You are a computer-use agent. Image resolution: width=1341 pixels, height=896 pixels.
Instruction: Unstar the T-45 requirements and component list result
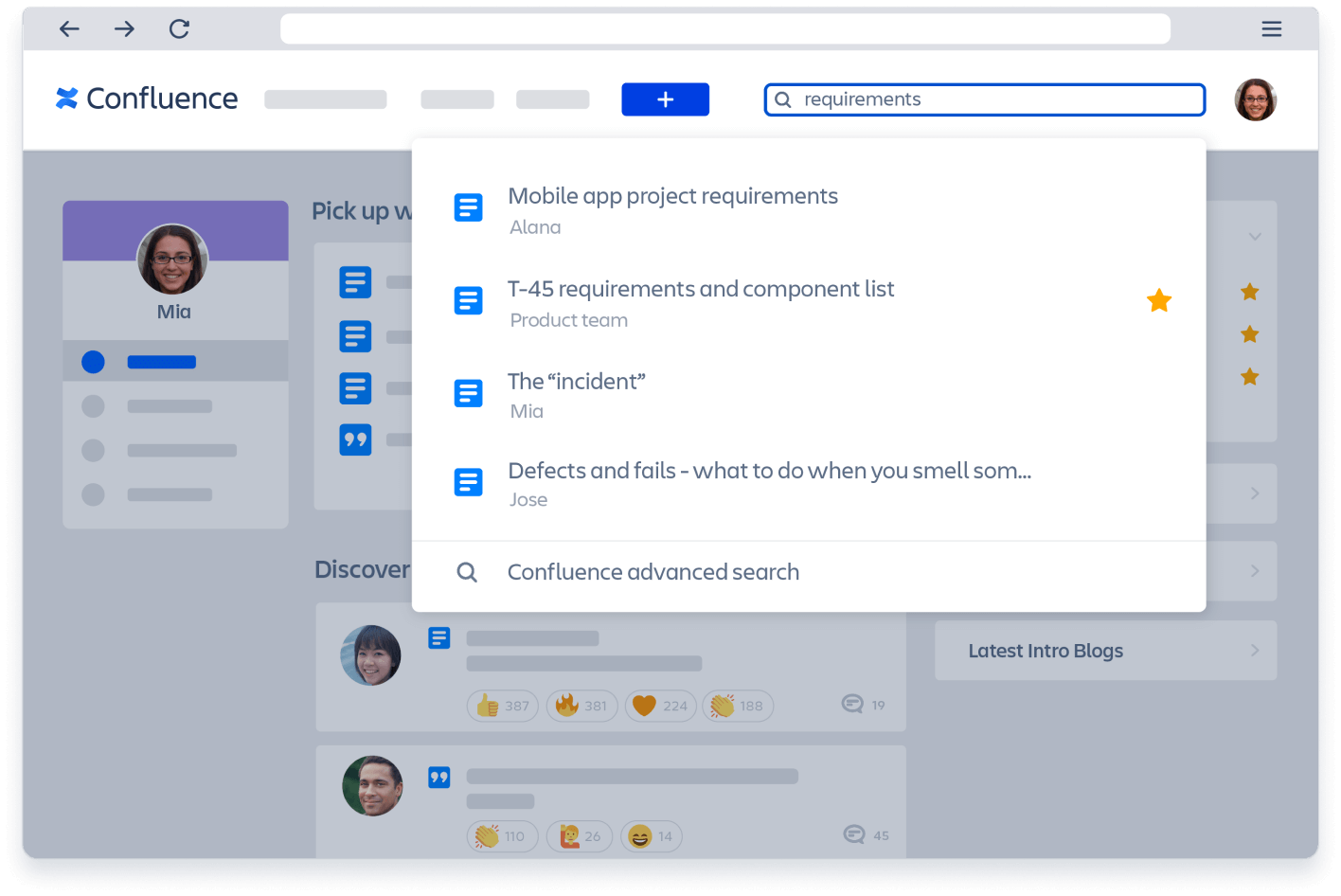tap(1159, 300)
